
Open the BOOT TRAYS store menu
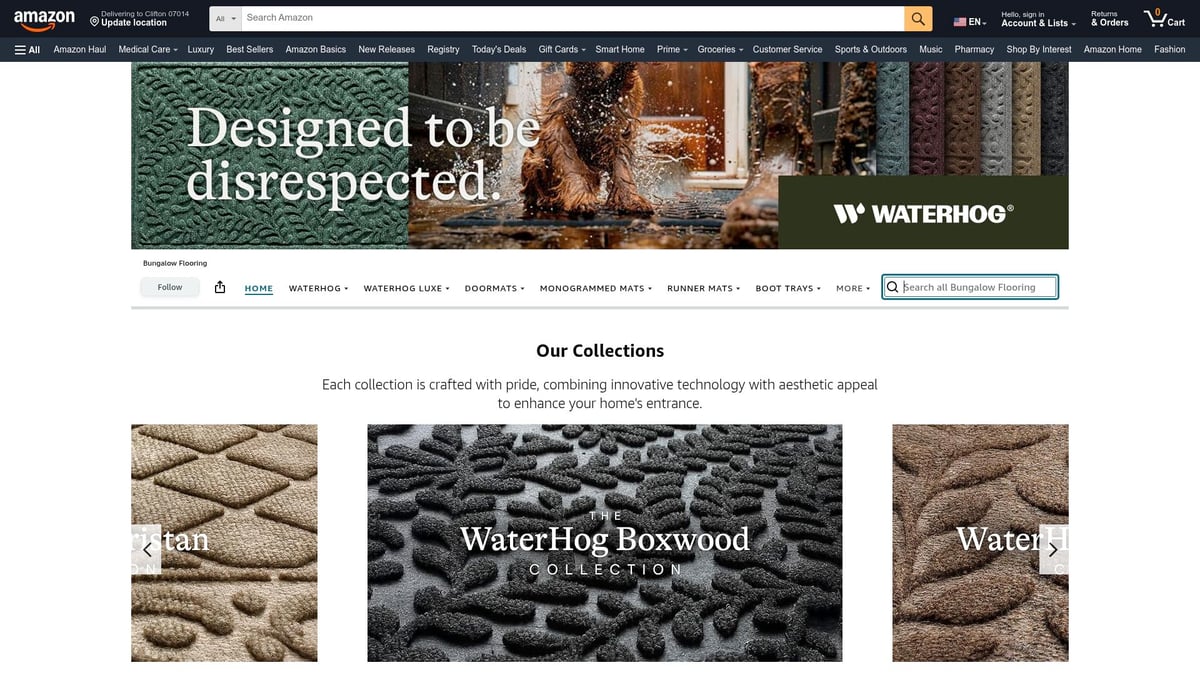click(788, 288)
